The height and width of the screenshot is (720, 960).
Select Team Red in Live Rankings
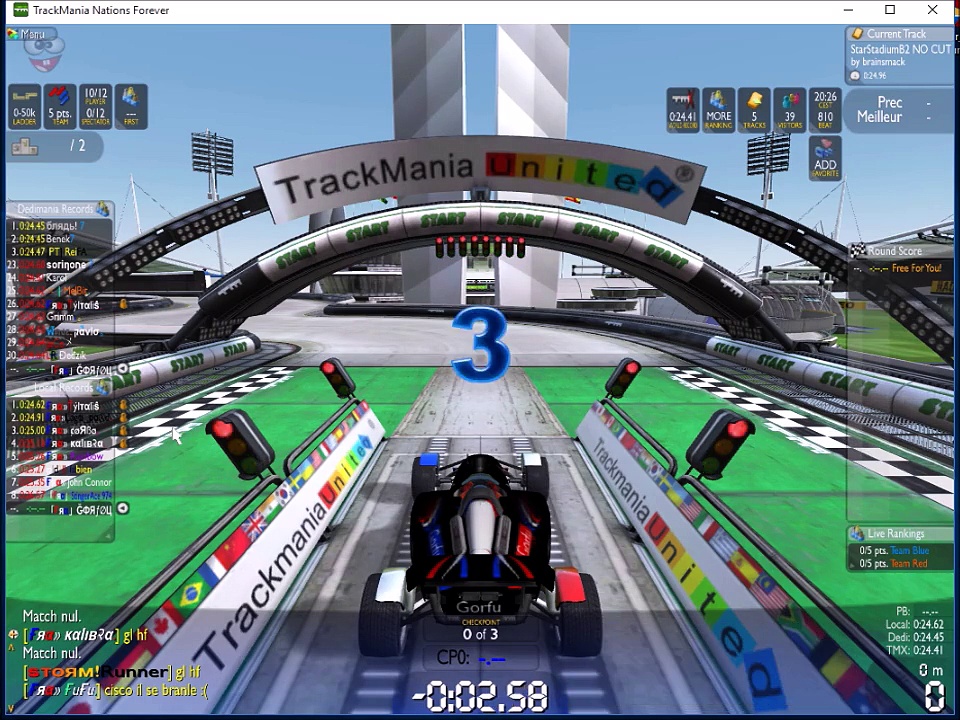(x=909, y=563)
